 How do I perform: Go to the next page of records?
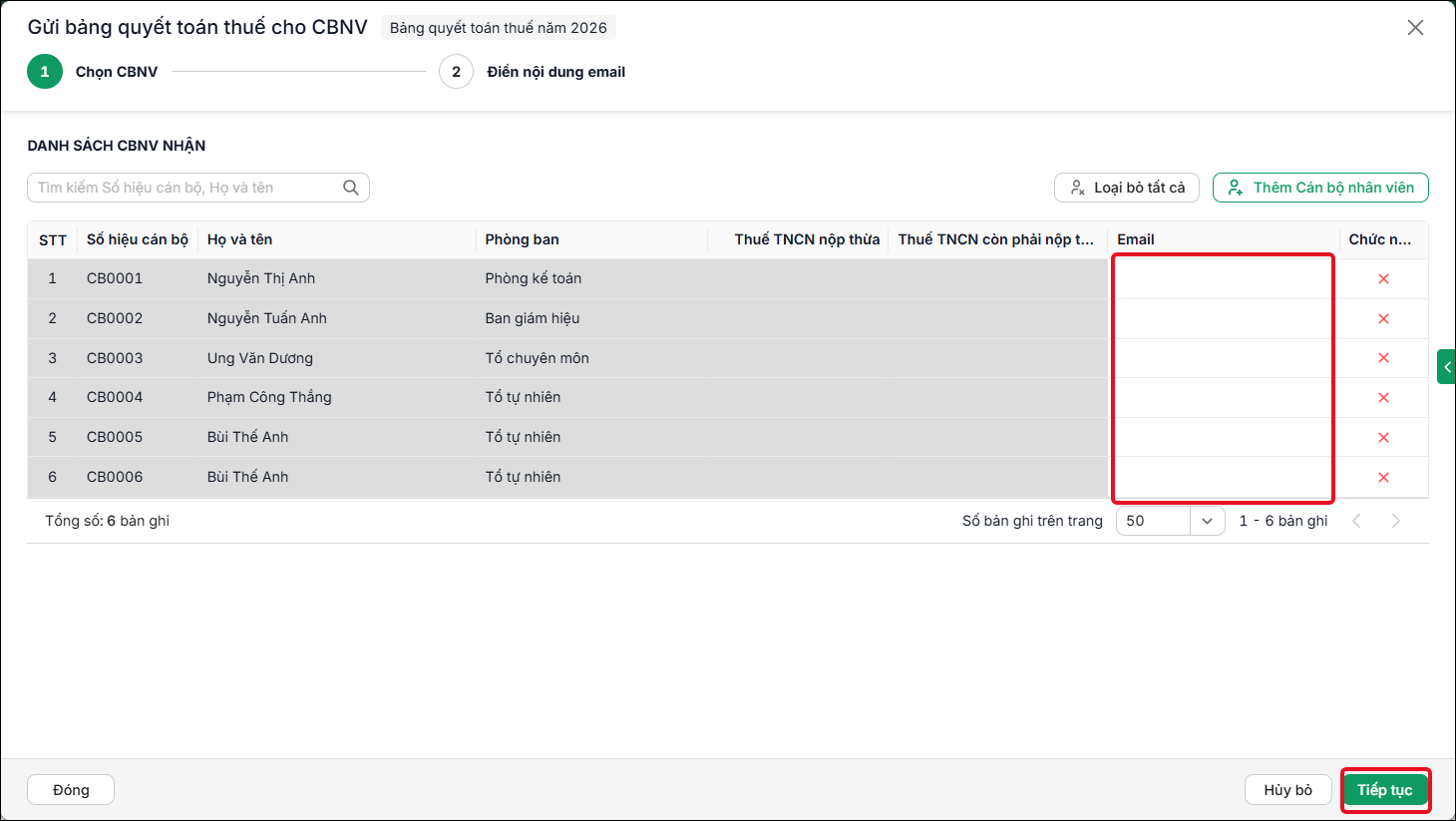pos(1396,521)
